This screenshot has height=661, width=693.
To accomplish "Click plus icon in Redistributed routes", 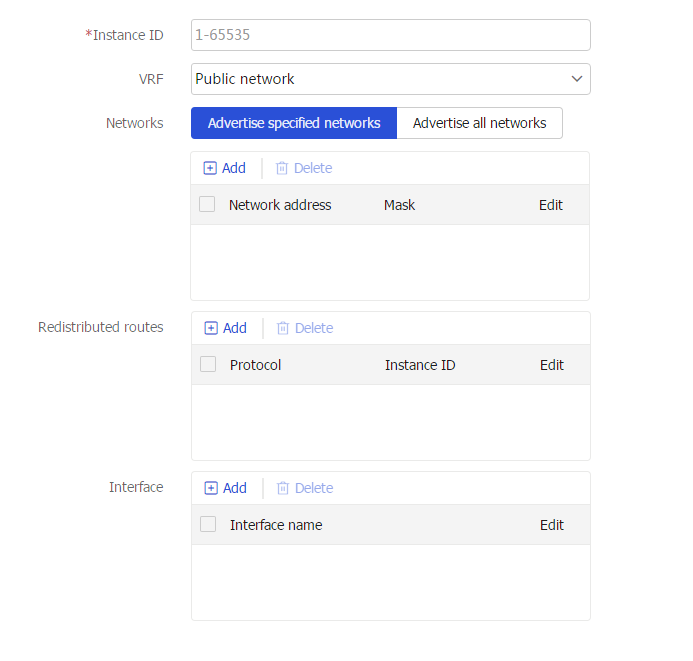I will pyautogui.click(x=211, y=328).
